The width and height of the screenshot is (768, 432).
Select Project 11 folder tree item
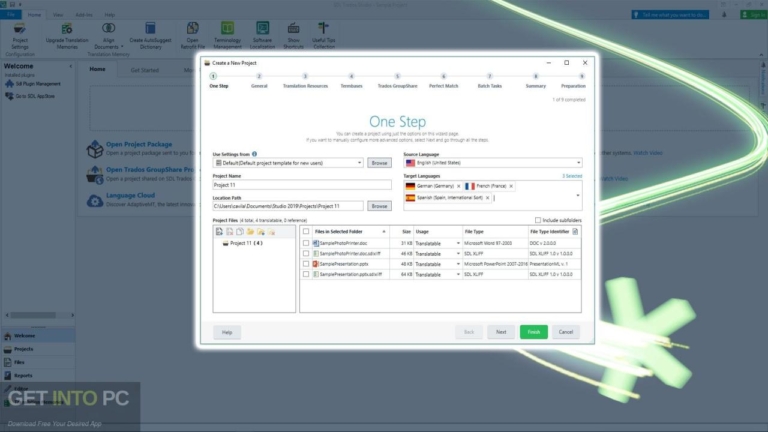point(242,243)
